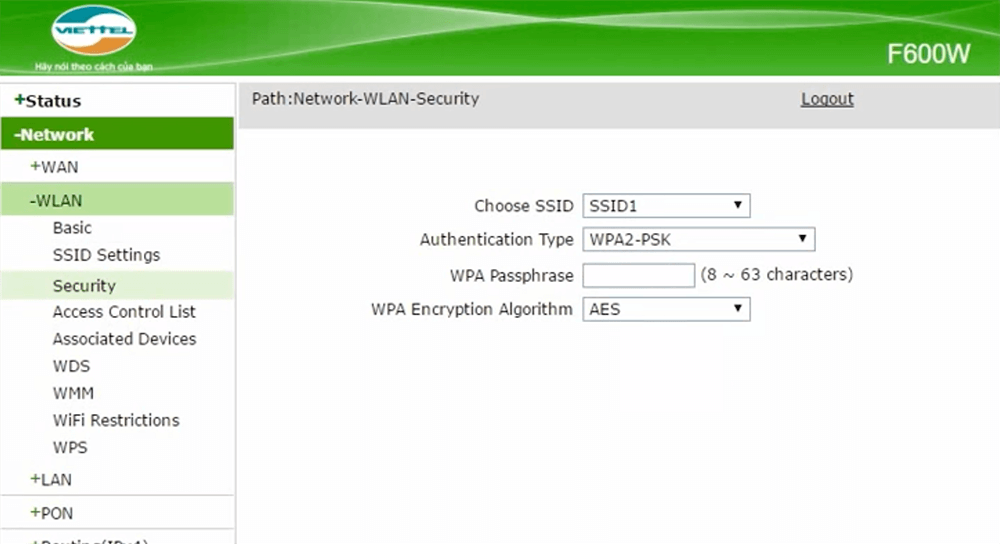
Task: Click the Logout link
Action: [x=827, y=99]
